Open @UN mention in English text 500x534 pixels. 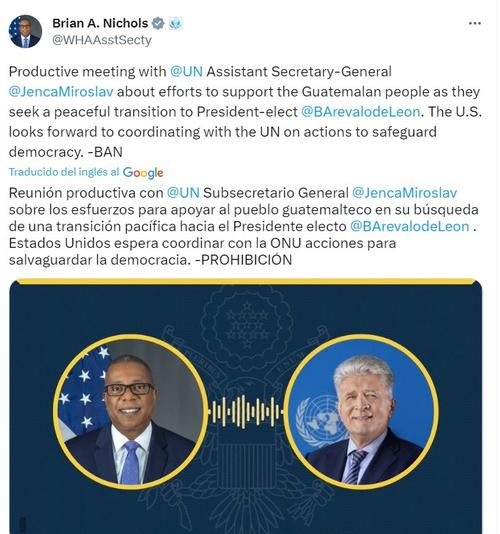[x=186, y=72]
